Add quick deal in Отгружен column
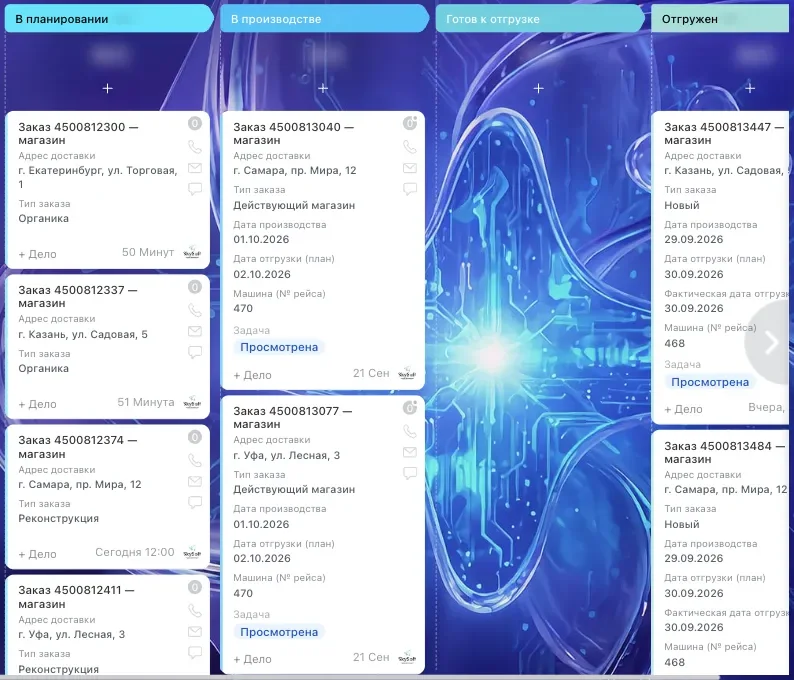794x680 pixels. [x=750, y=89]
